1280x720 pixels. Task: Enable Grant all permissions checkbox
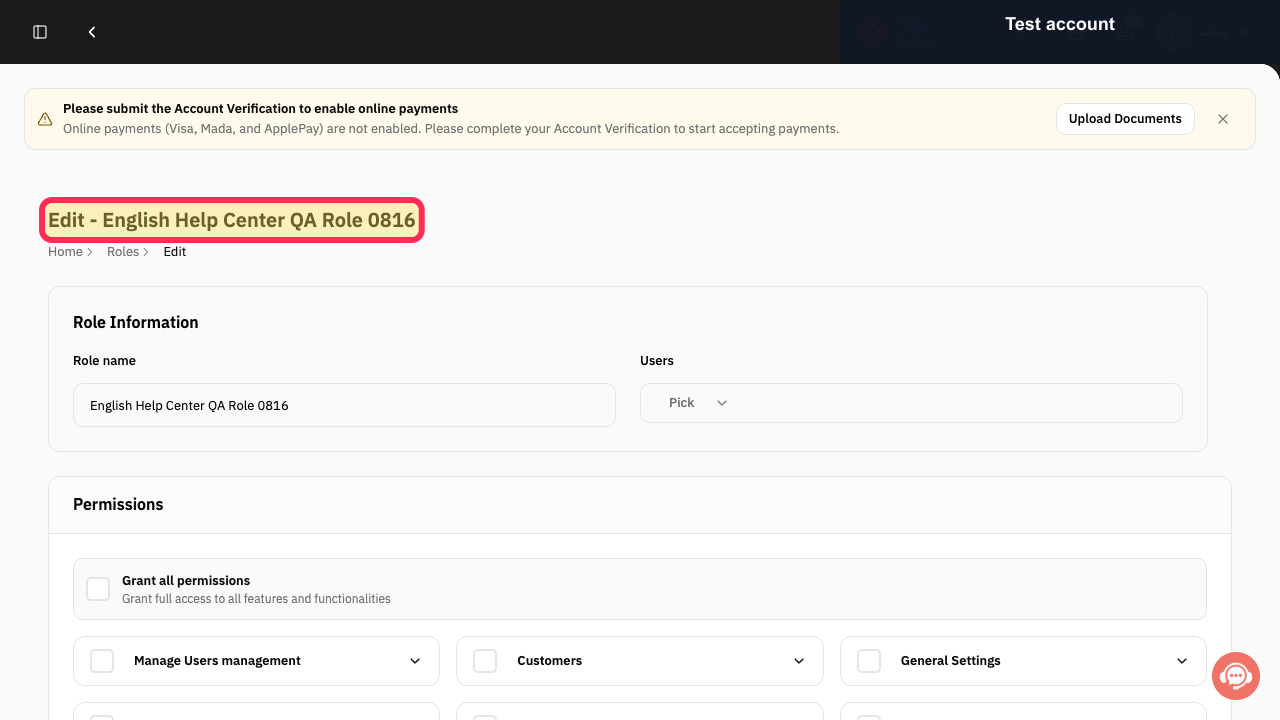pyautogui.click(x=98, y=589)
